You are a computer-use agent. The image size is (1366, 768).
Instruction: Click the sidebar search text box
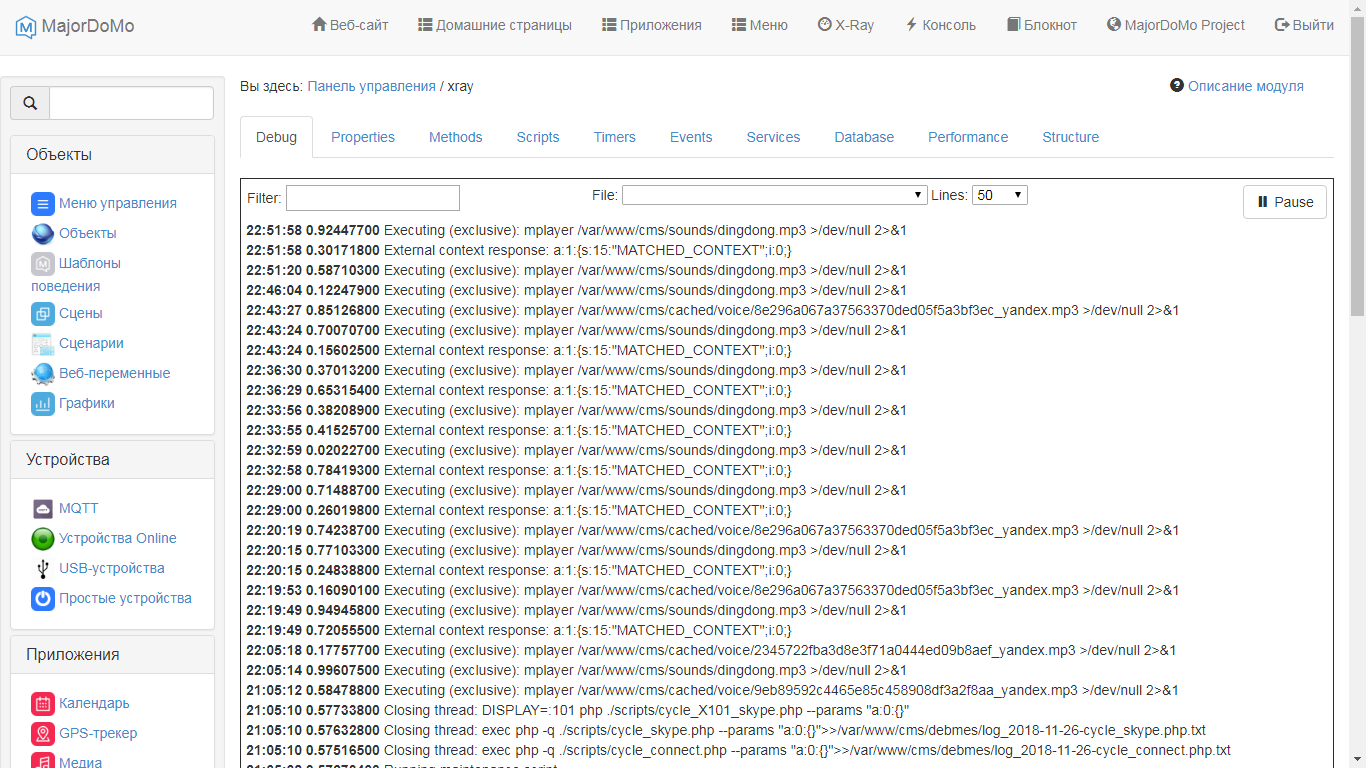(131, 103)
